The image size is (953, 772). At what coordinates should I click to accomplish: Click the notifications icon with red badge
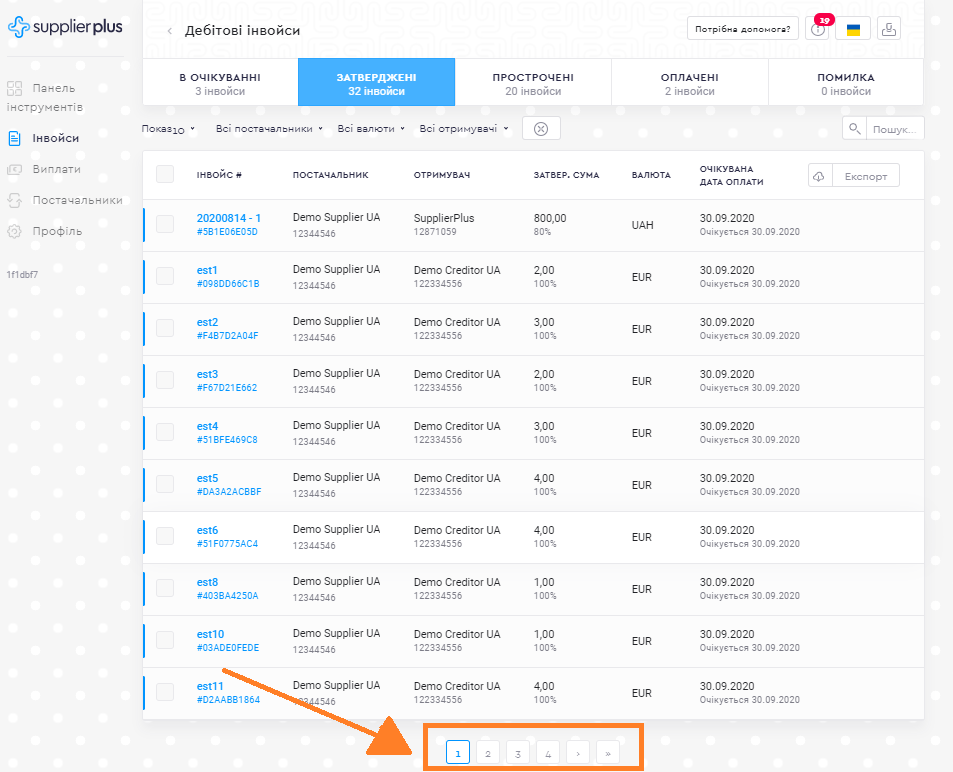[x=820, y=29]
